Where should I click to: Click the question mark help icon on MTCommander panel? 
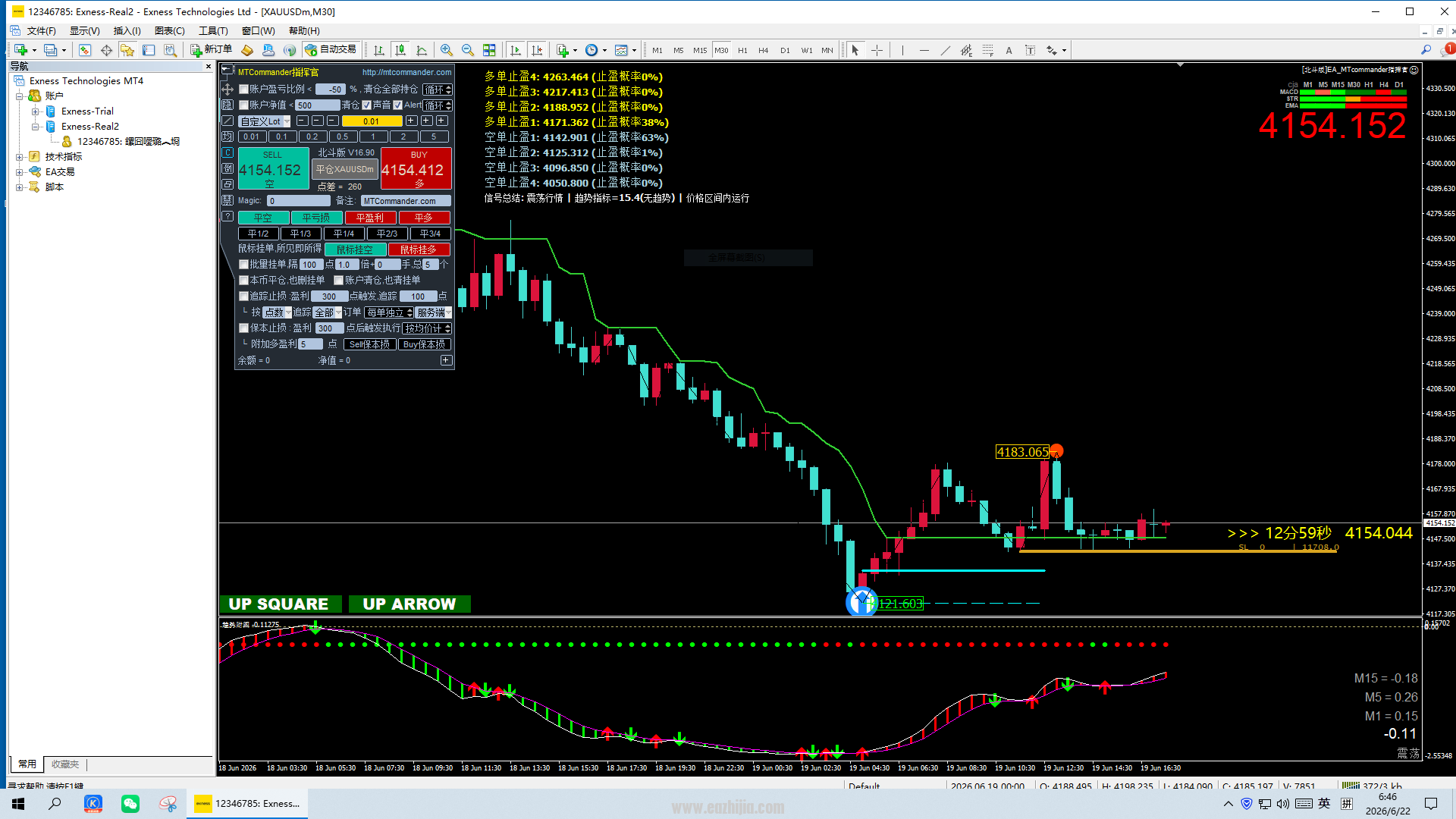point(227,216)
